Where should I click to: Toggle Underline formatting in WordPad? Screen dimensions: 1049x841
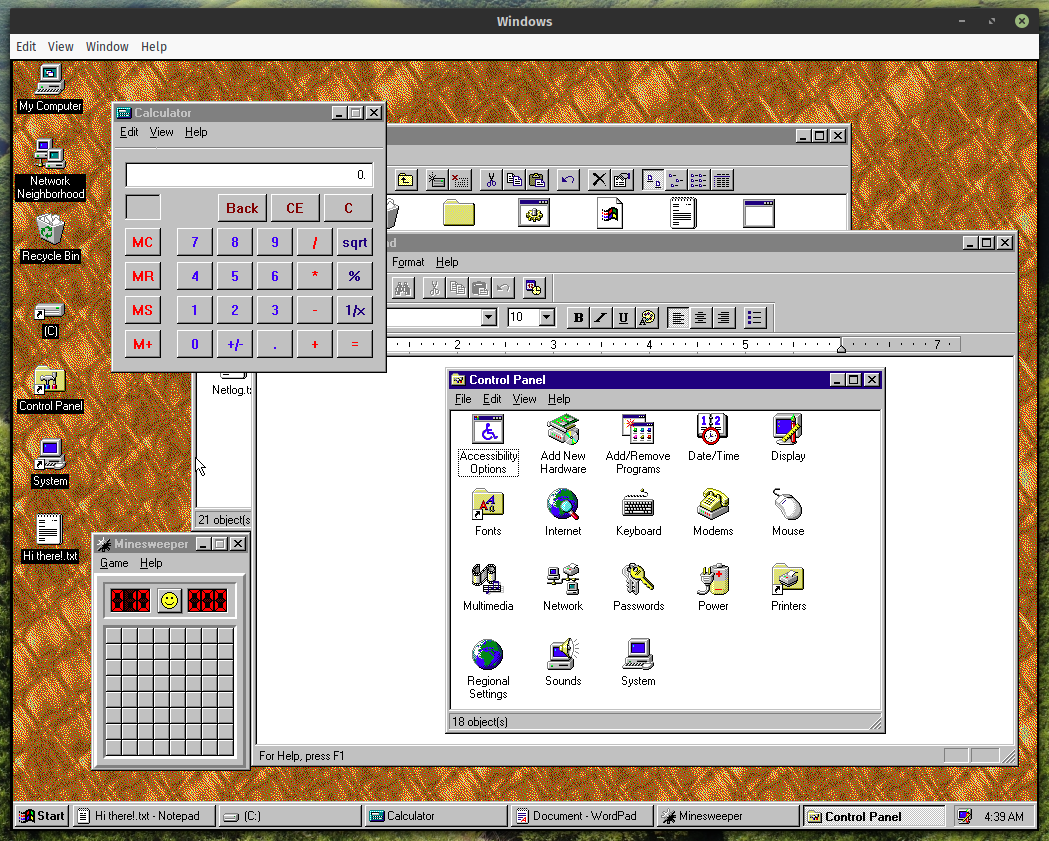tap(623, 318)
